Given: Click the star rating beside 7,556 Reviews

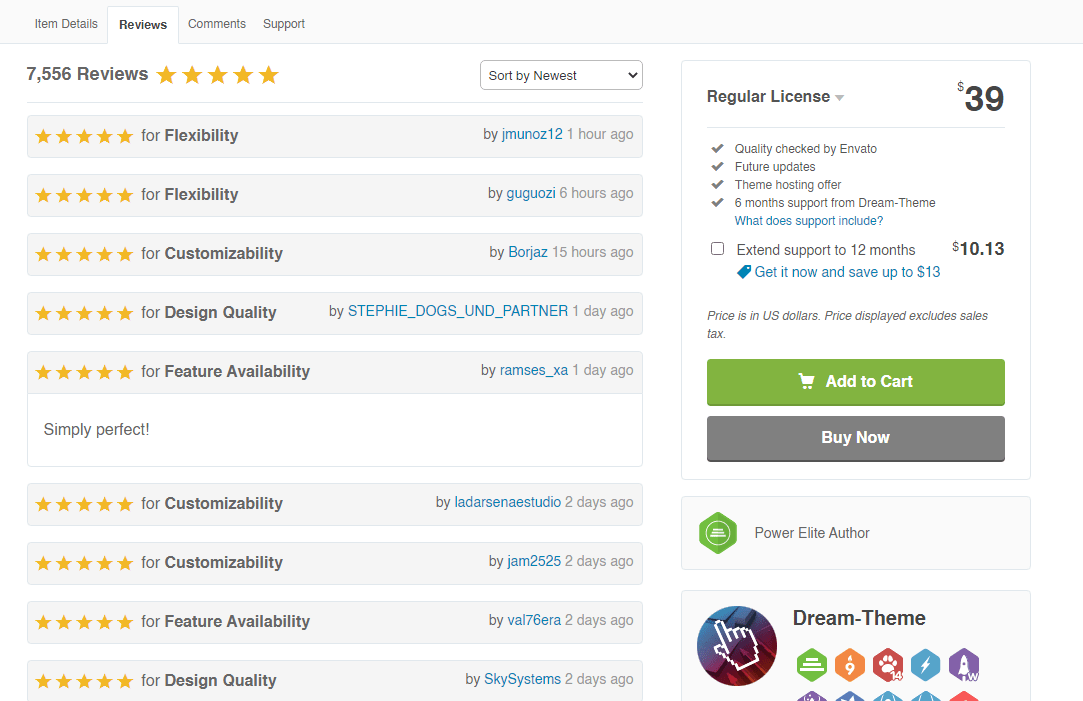Looking at the screenshot, I should [x=218, y=73].
